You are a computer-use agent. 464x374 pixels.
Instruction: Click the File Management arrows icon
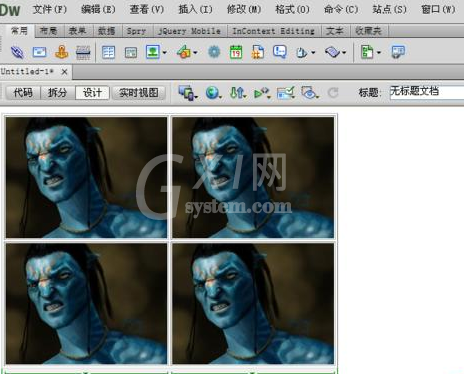(x=237, y=92)
